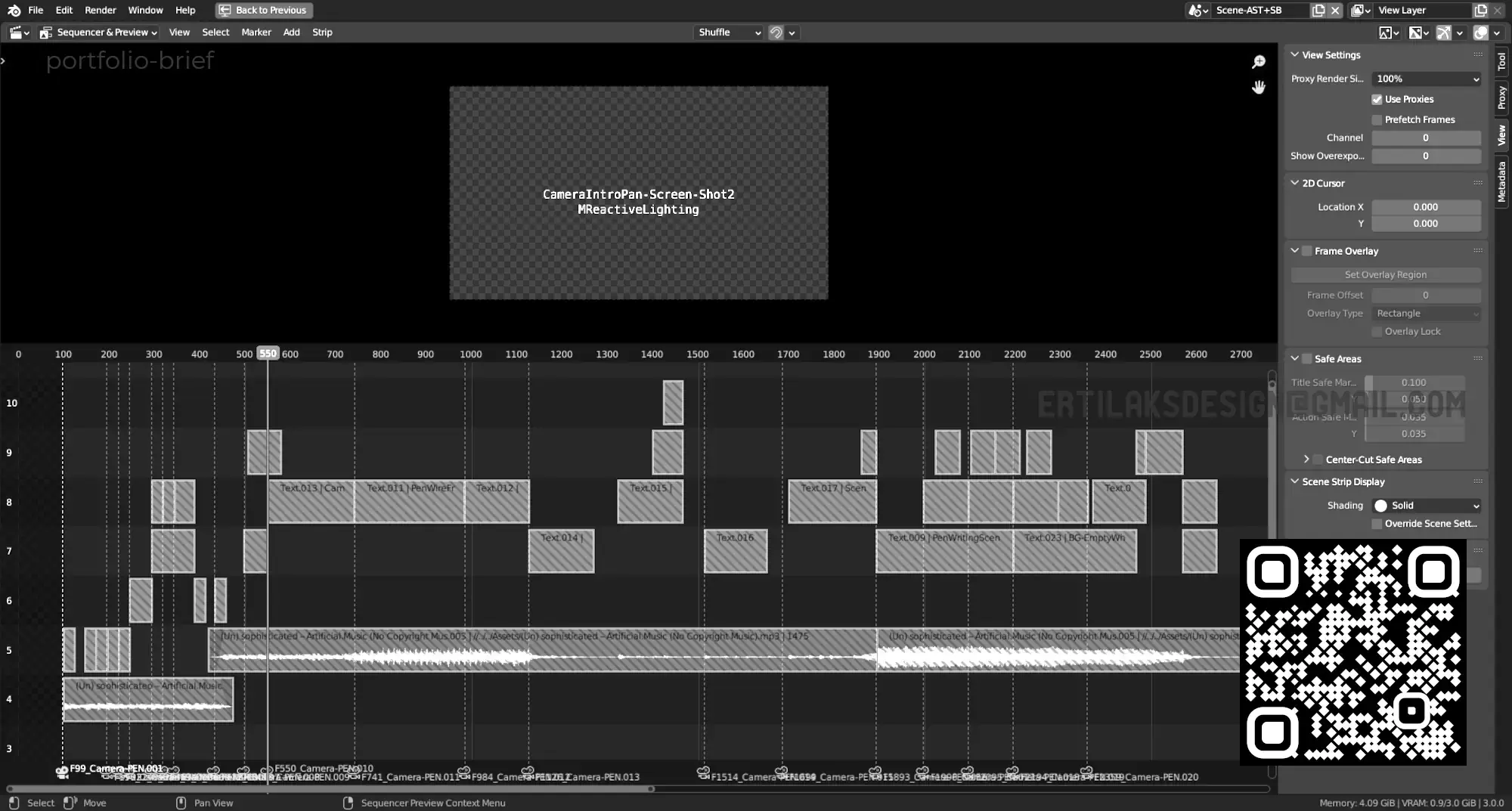Open the editor type icon menu
The width and height of the screenshot is (1512, 811).
[x=19, y=33]
